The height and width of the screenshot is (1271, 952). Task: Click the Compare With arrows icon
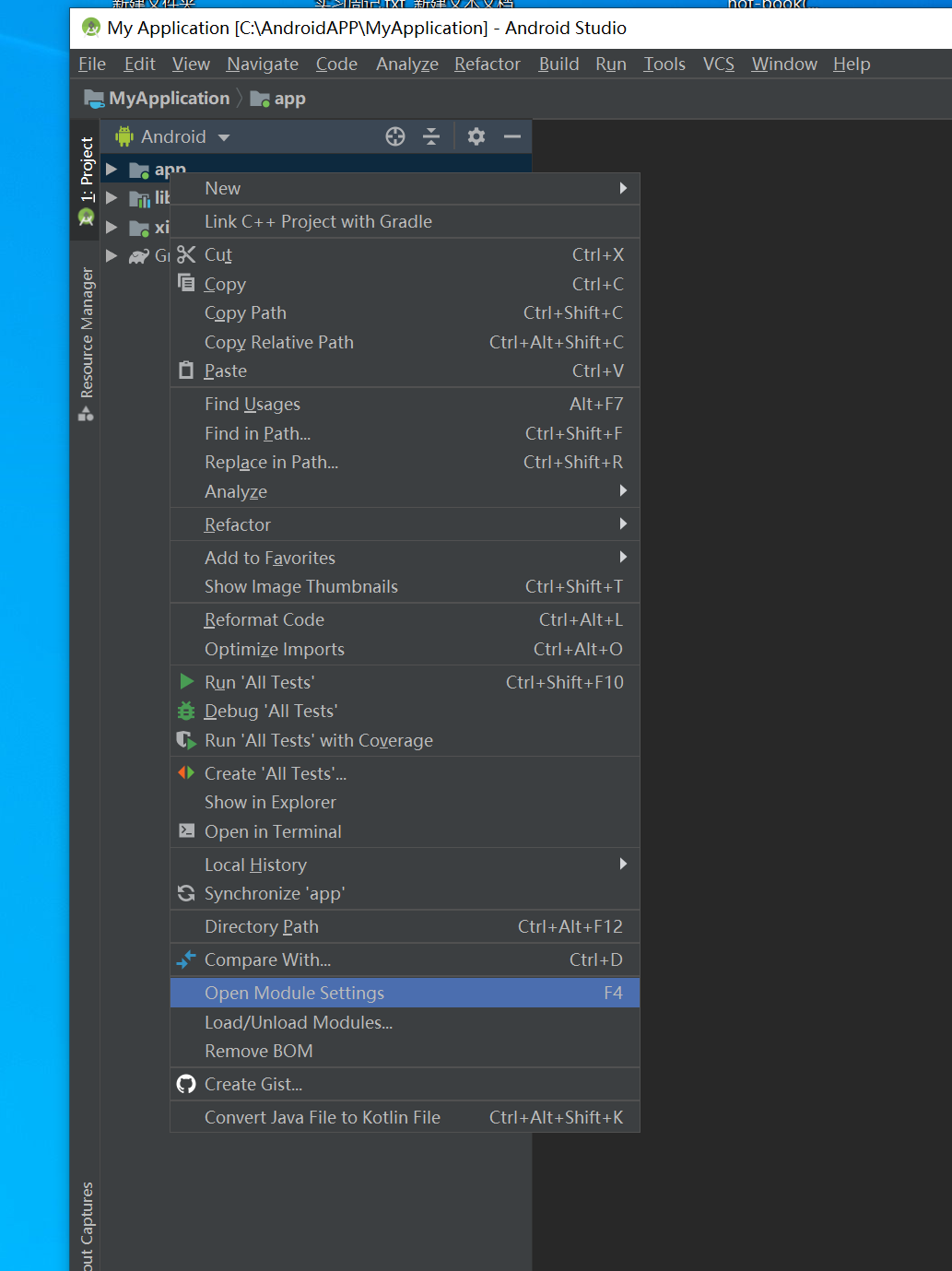[x=186, y=959]
